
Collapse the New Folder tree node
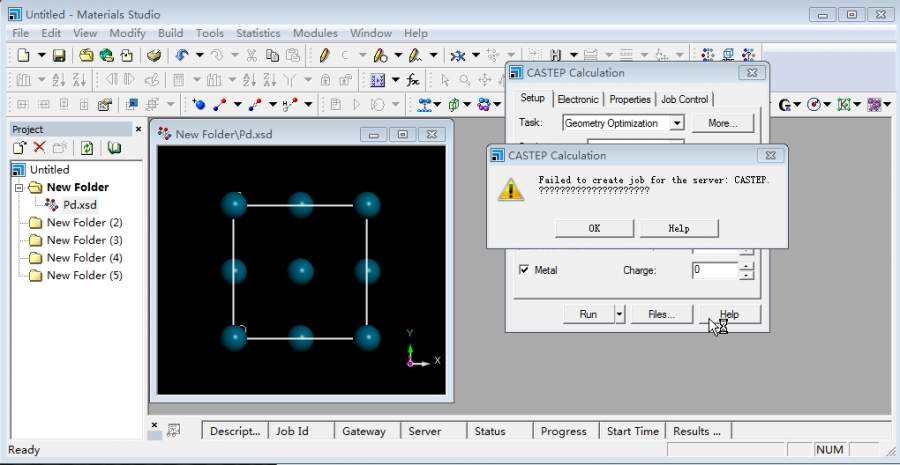(x=18, y=188)
